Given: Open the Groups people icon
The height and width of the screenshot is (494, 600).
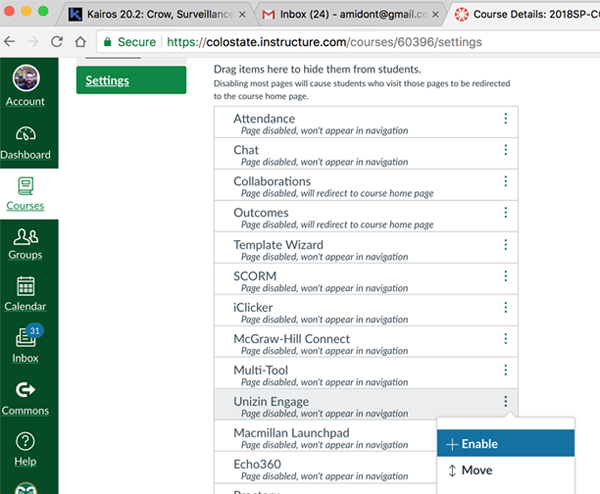Looking at the screenshot, I should (26, 236).
